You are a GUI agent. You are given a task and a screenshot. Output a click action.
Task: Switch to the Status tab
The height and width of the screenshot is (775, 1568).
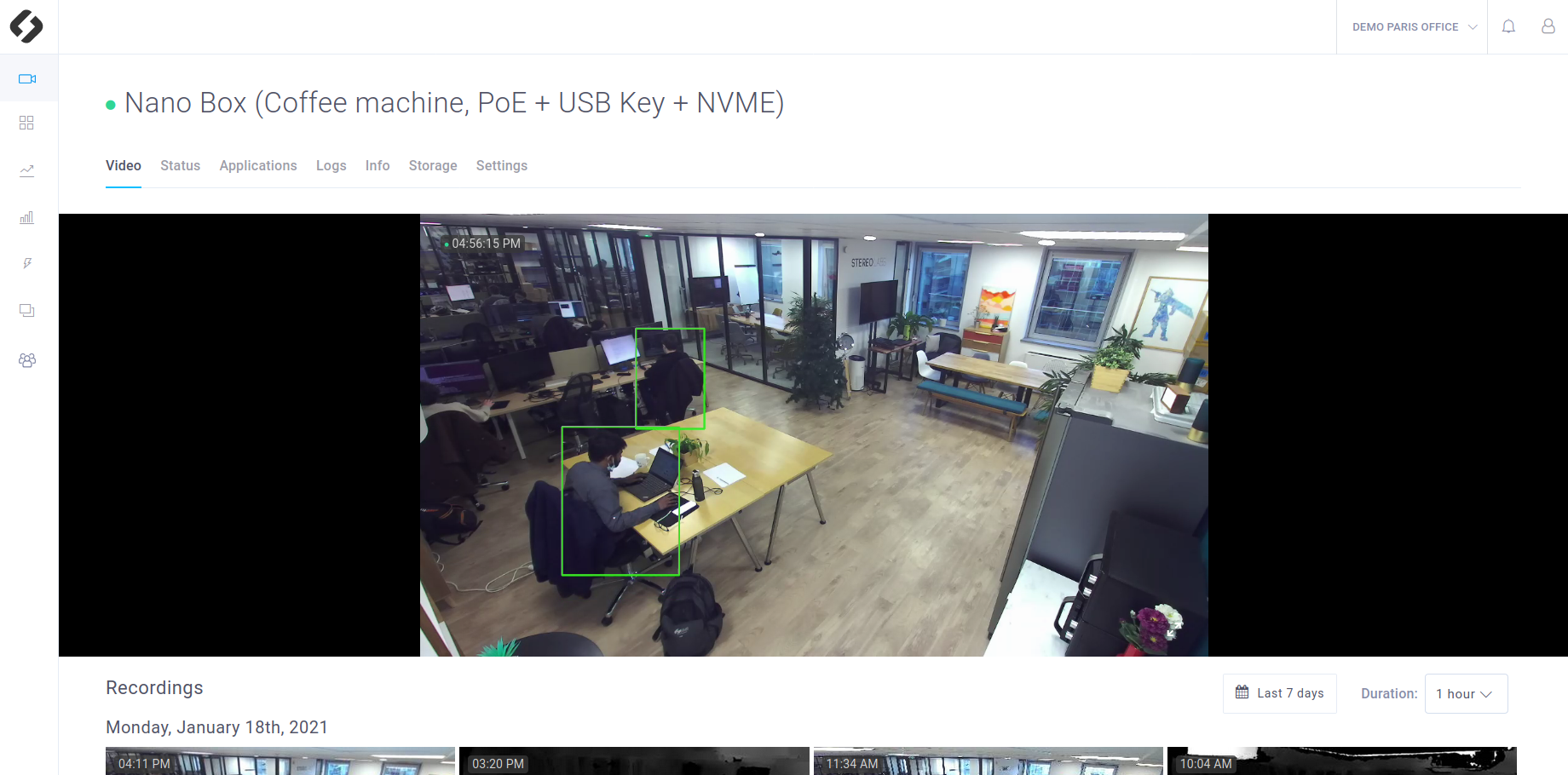pyautogui.click(x=180, y=165)
